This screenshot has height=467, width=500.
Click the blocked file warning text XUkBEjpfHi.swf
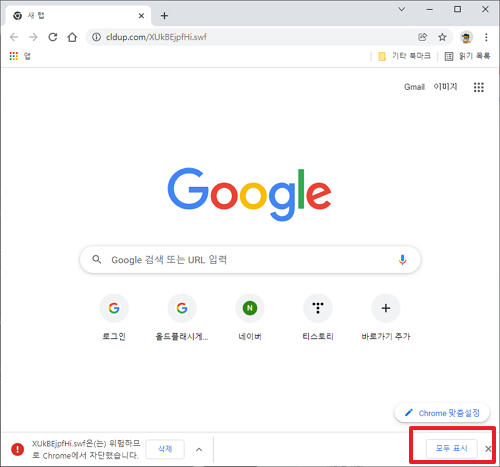86,449
